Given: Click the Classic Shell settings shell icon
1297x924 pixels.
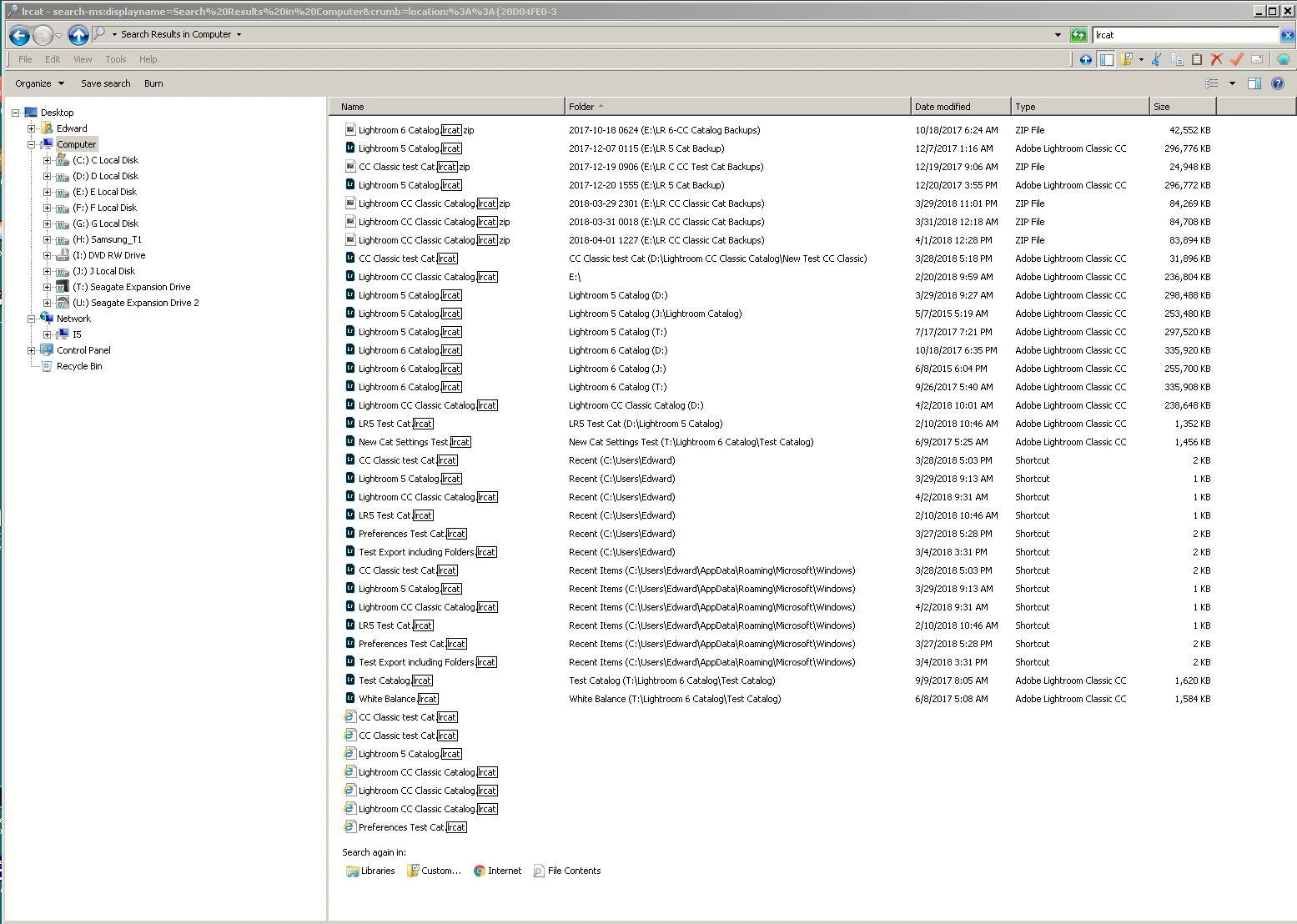Looking at the screenshot, I should pos(1284,59).
